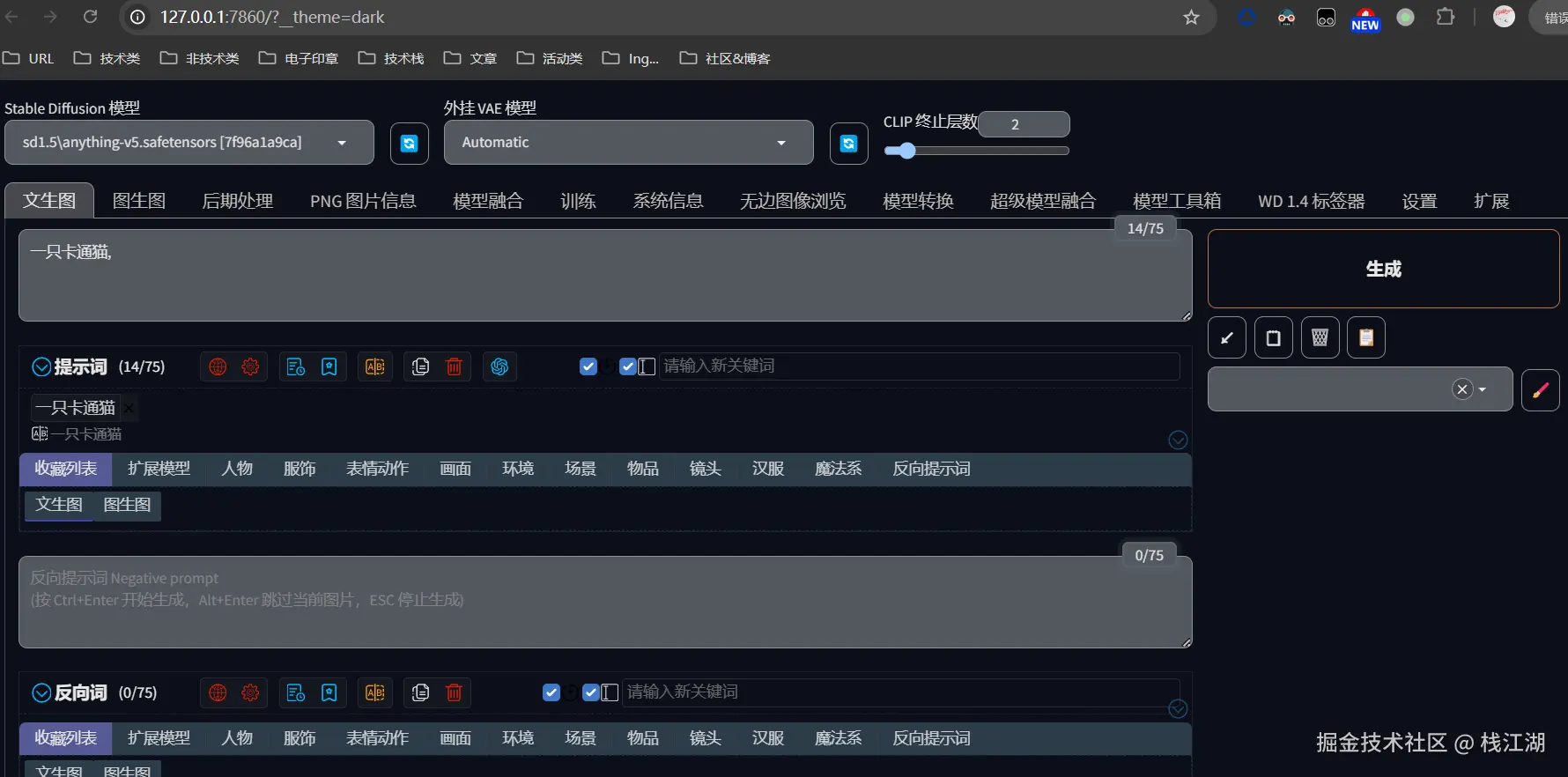
Task: Select 人物 in the 提示词 category bar
Action: 237,469
